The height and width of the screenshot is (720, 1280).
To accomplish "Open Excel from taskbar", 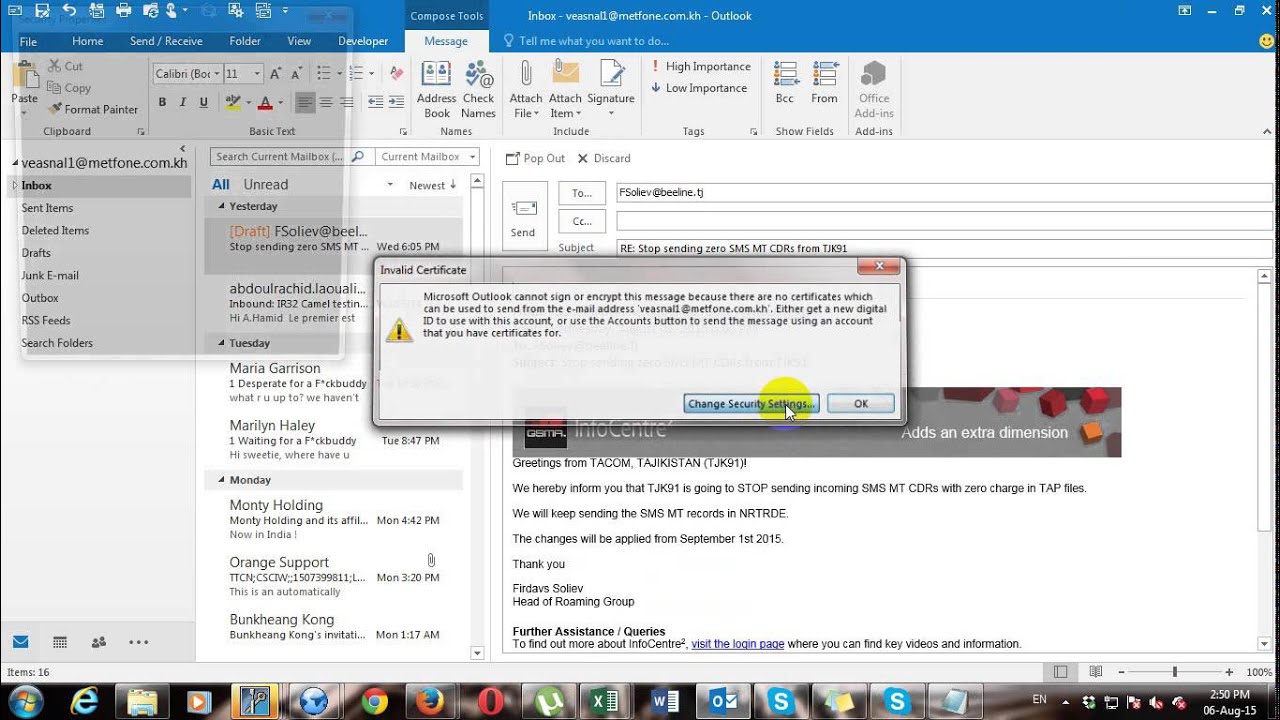I will (605, 702).
